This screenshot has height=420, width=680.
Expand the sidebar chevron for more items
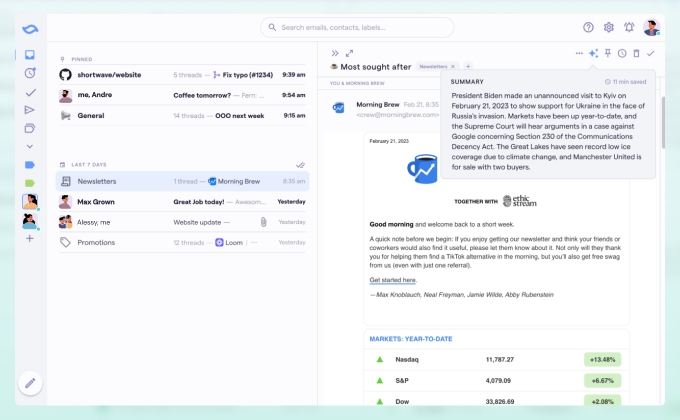point(29,147)
